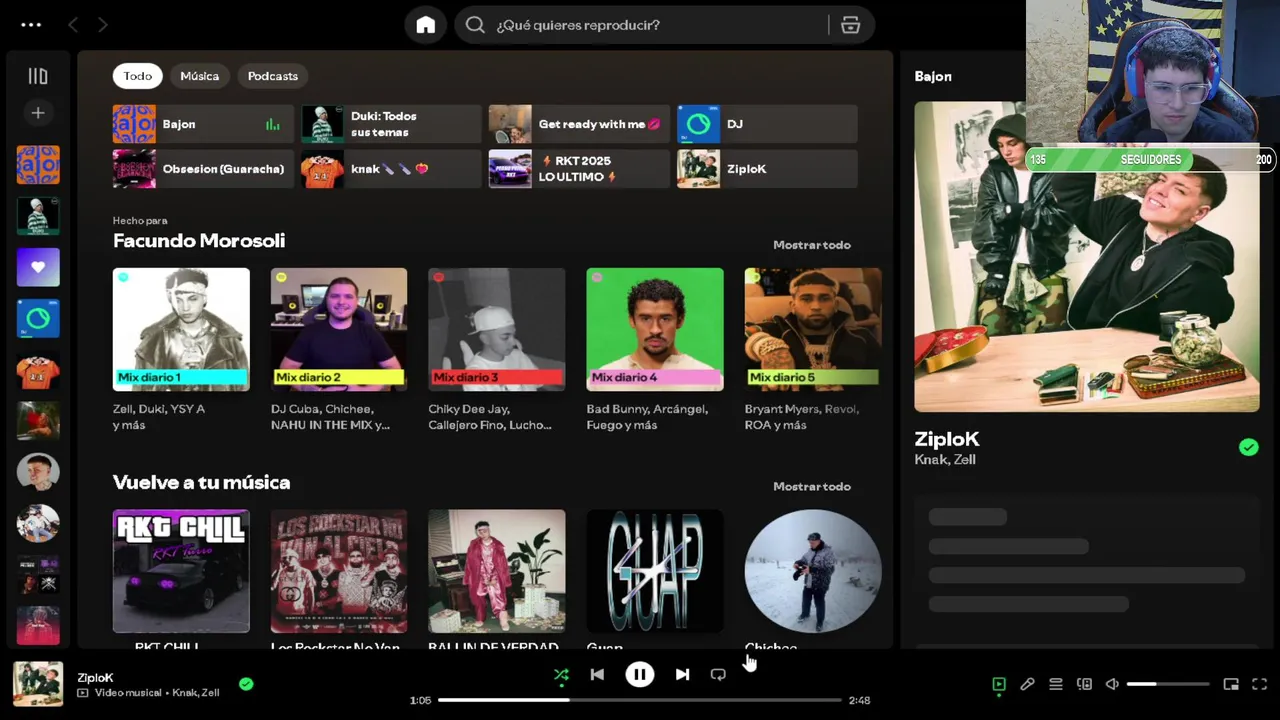Go back with the left arrow

(73, 25)
